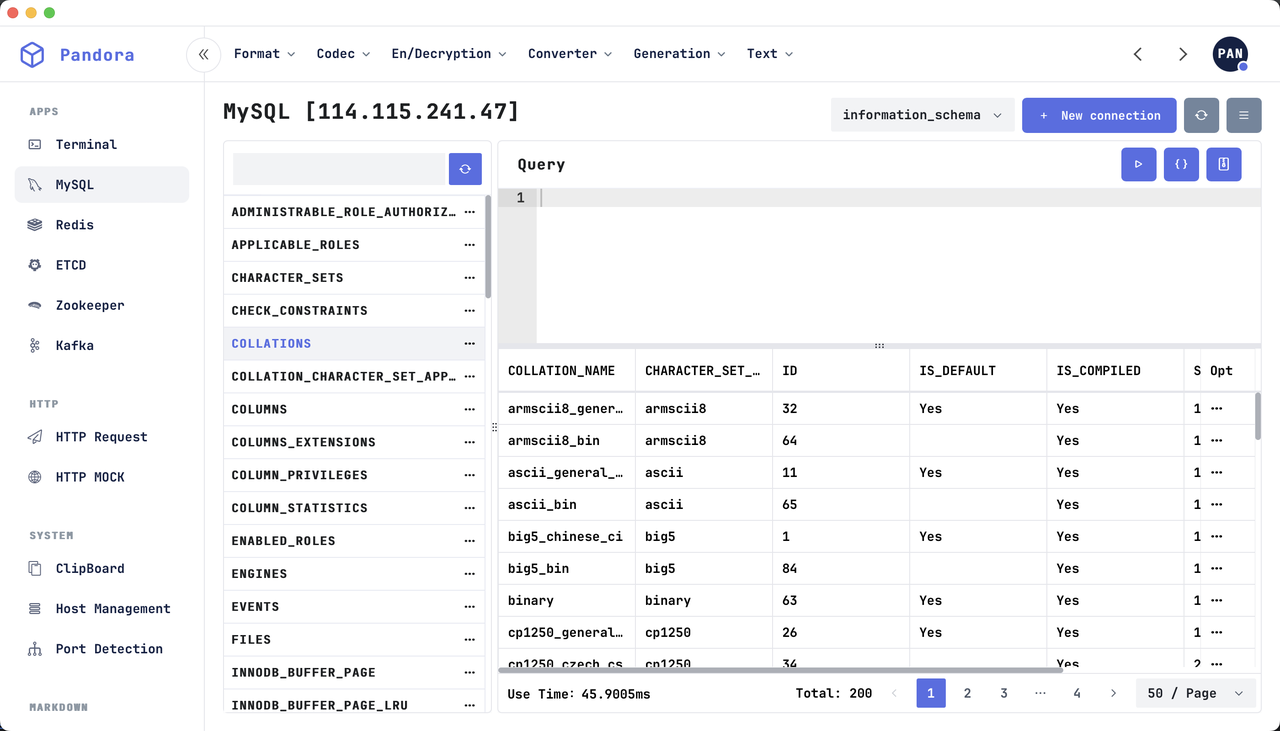Viewport: 1280px width, 731px height.
Task: Go to results page 2
Action: click(967, 693)
